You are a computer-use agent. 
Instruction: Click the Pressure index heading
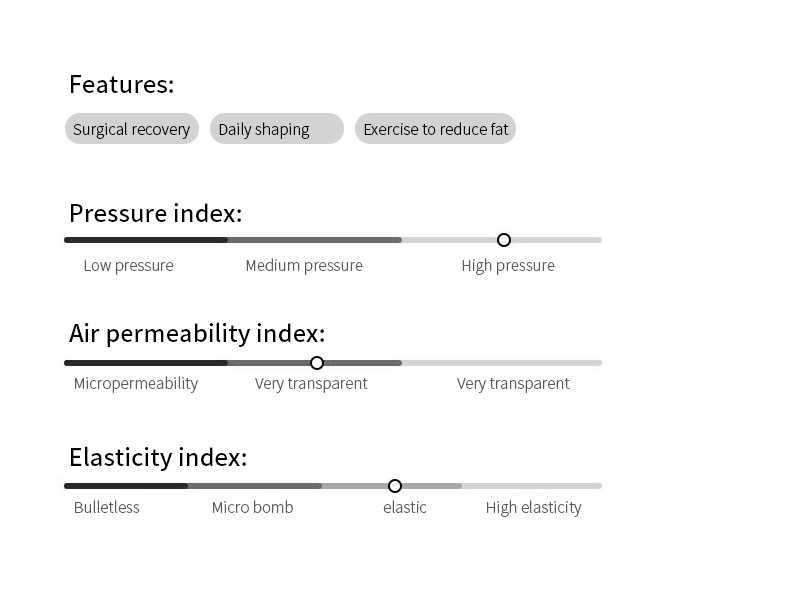[x=155, y=213]
